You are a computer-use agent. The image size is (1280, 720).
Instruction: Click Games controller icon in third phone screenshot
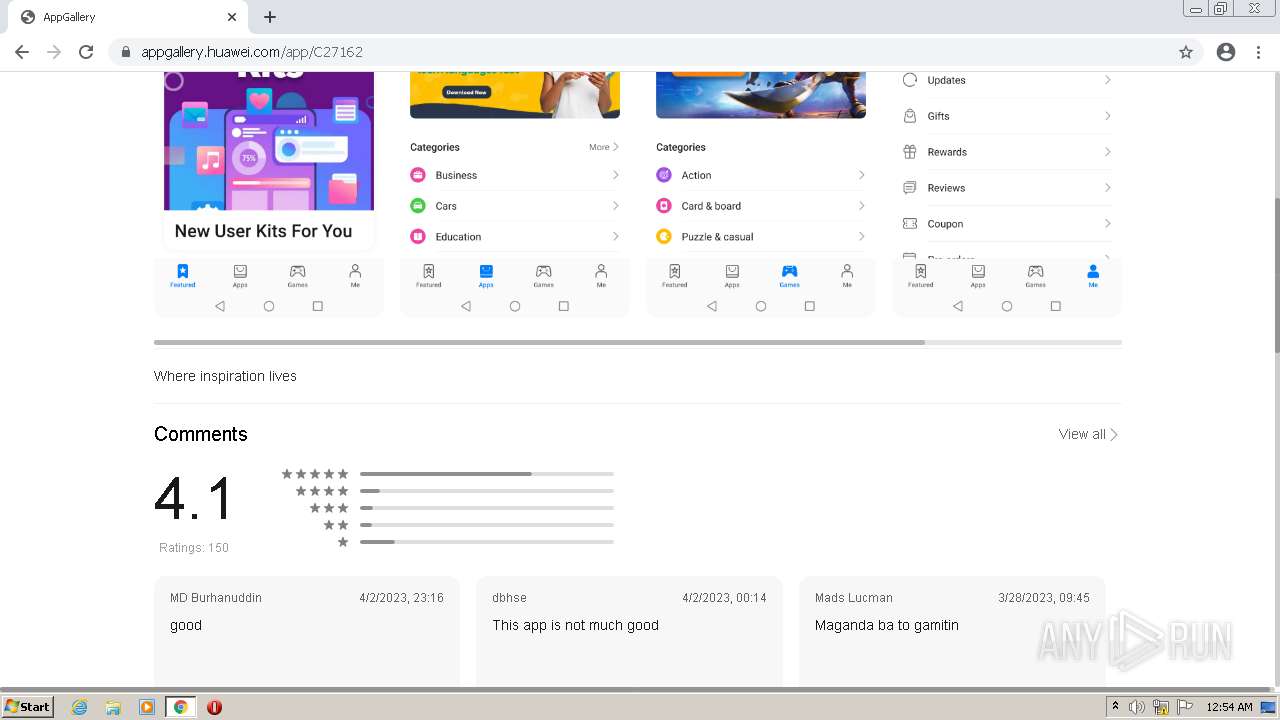click(x=789, y=271)
